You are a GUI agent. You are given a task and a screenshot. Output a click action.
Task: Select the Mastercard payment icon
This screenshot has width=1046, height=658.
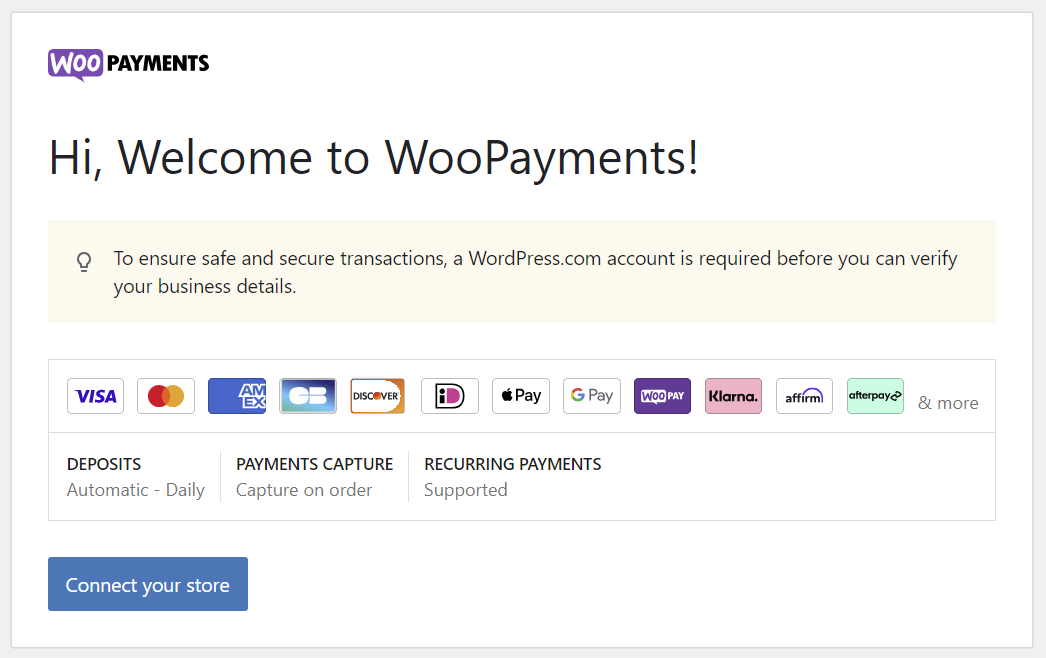pyautogui.click(x=165, y=396)
